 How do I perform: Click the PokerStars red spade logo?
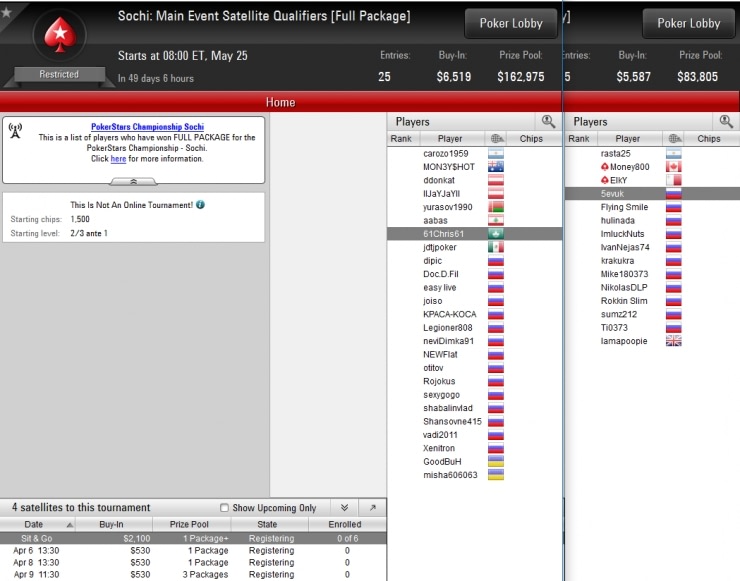coord(60,34)
